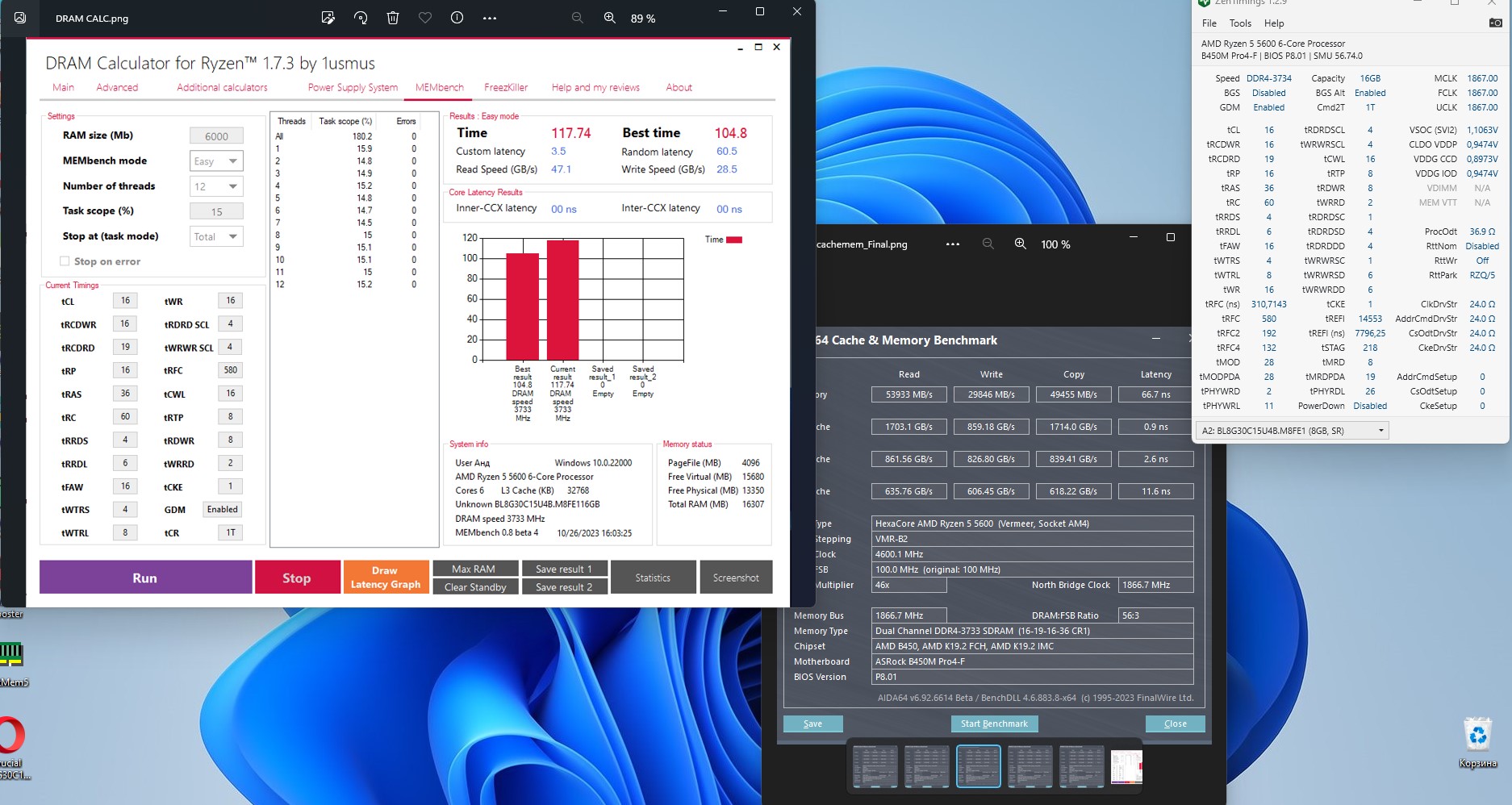The image size is (1512, 805).
Task: Click the RAM size (Mb) field
Action: pyautogui.click(x=216, y=136)
